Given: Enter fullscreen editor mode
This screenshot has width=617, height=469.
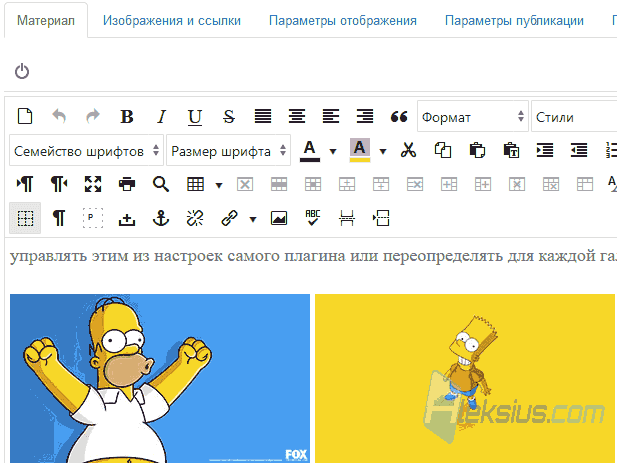Looking at the screenshot, I should [x=93, y=184].
